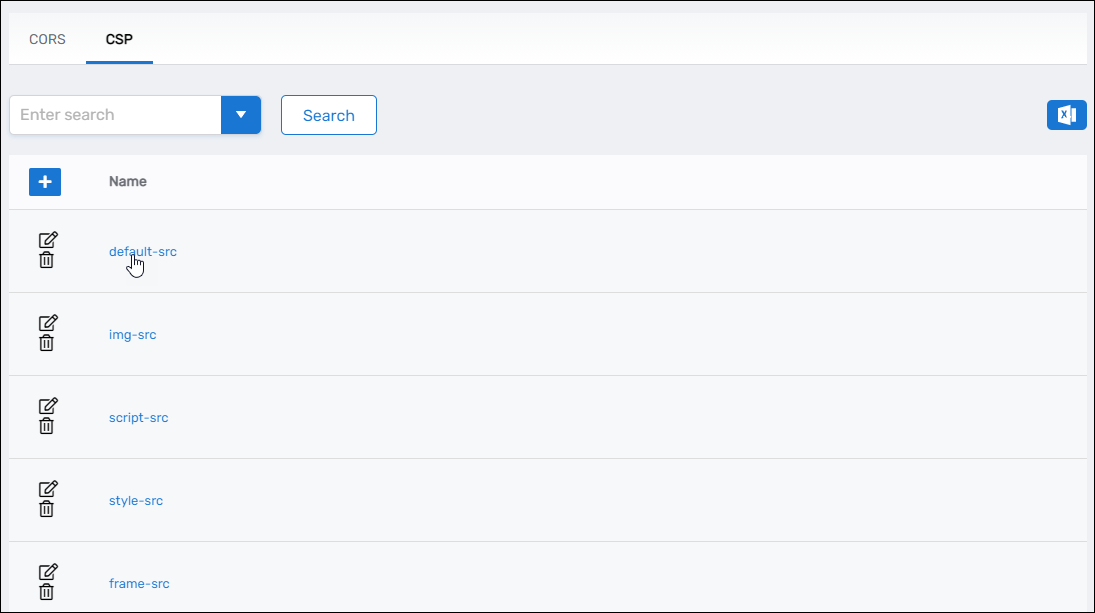Delete the default-src entry via trash icon

(x=46, y=260)
